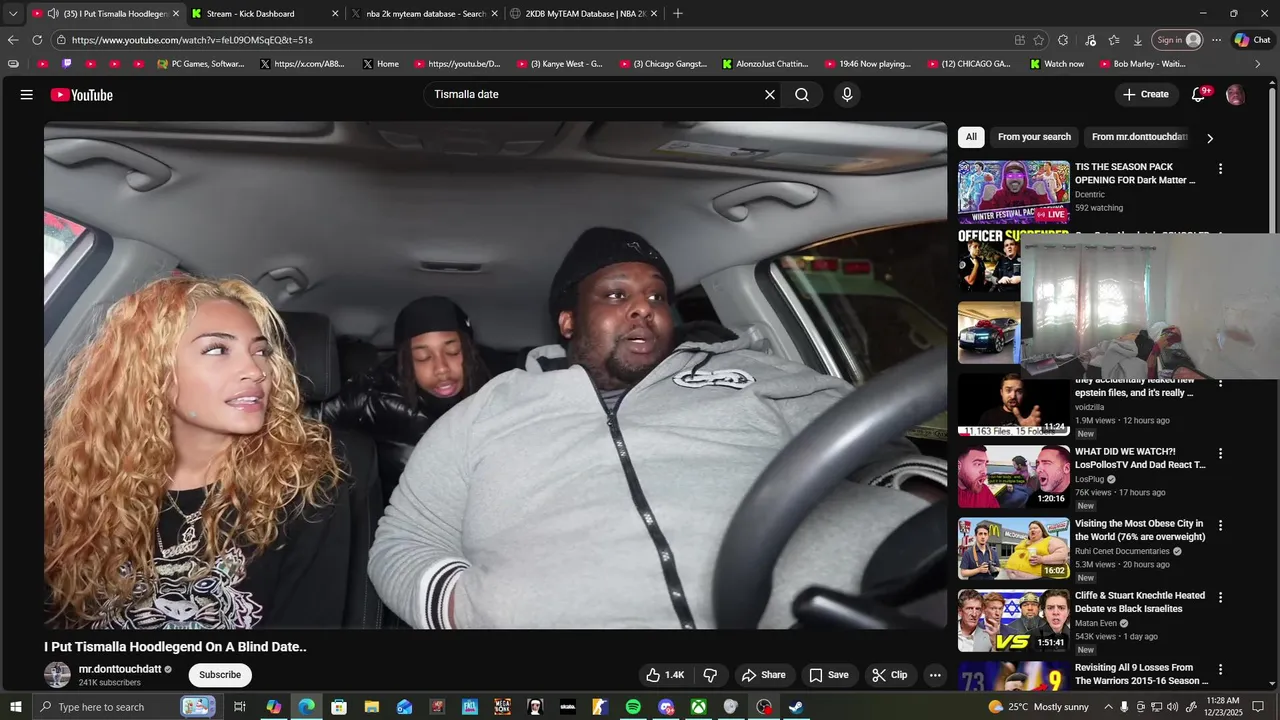Open TIS THE SEASON PACK OPENING thumbnail
Image resolution: width=1280 pixels, height=720 pixels.
click(1013, 192)
